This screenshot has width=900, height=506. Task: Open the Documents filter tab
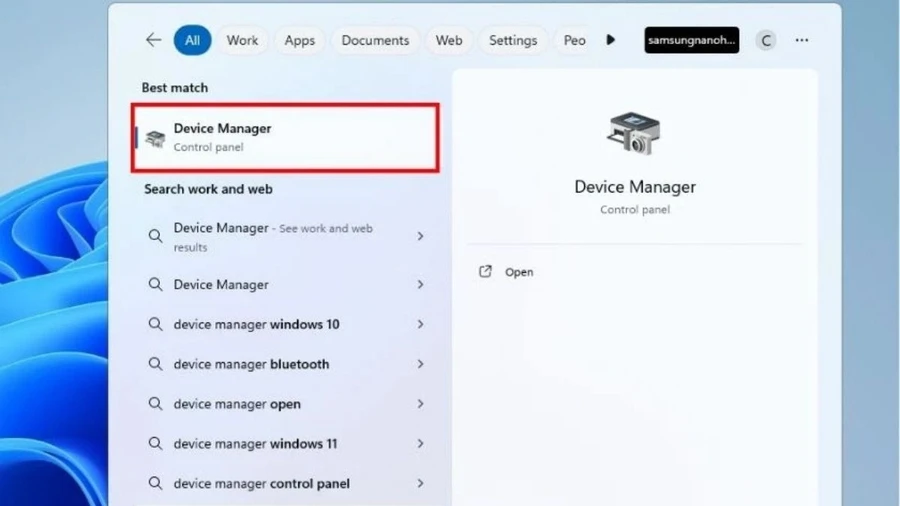375,40
